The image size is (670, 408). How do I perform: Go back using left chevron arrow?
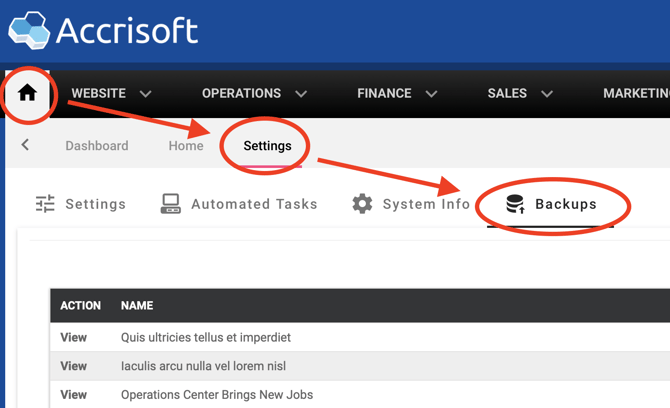pyautogui.click(x=25, y=145)
